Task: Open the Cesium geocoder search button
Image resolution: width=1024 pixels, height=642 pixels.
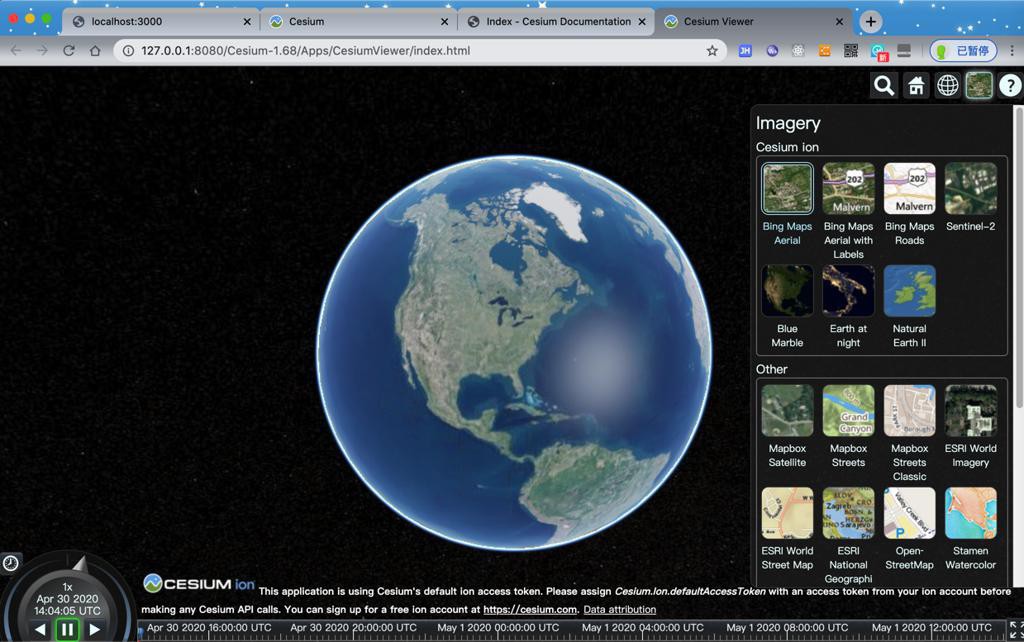Action: pos(884,86)
